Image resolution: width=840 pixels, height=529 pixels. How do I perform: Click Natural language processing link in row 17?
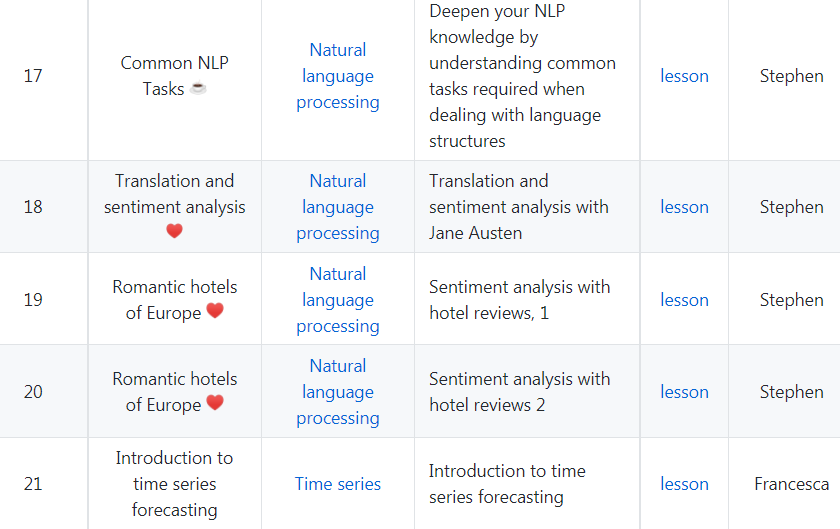tap(338, 76)
